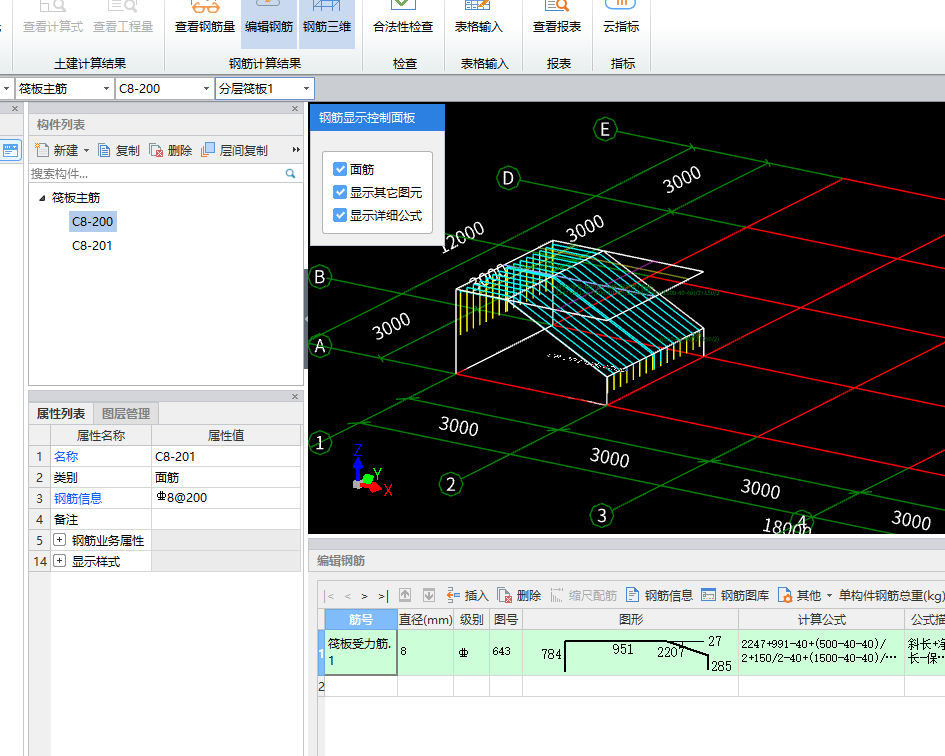Go to first rebar record
The width and height of the screenshot is (945, 756).
pyautogui.click(x=329, y=596)
